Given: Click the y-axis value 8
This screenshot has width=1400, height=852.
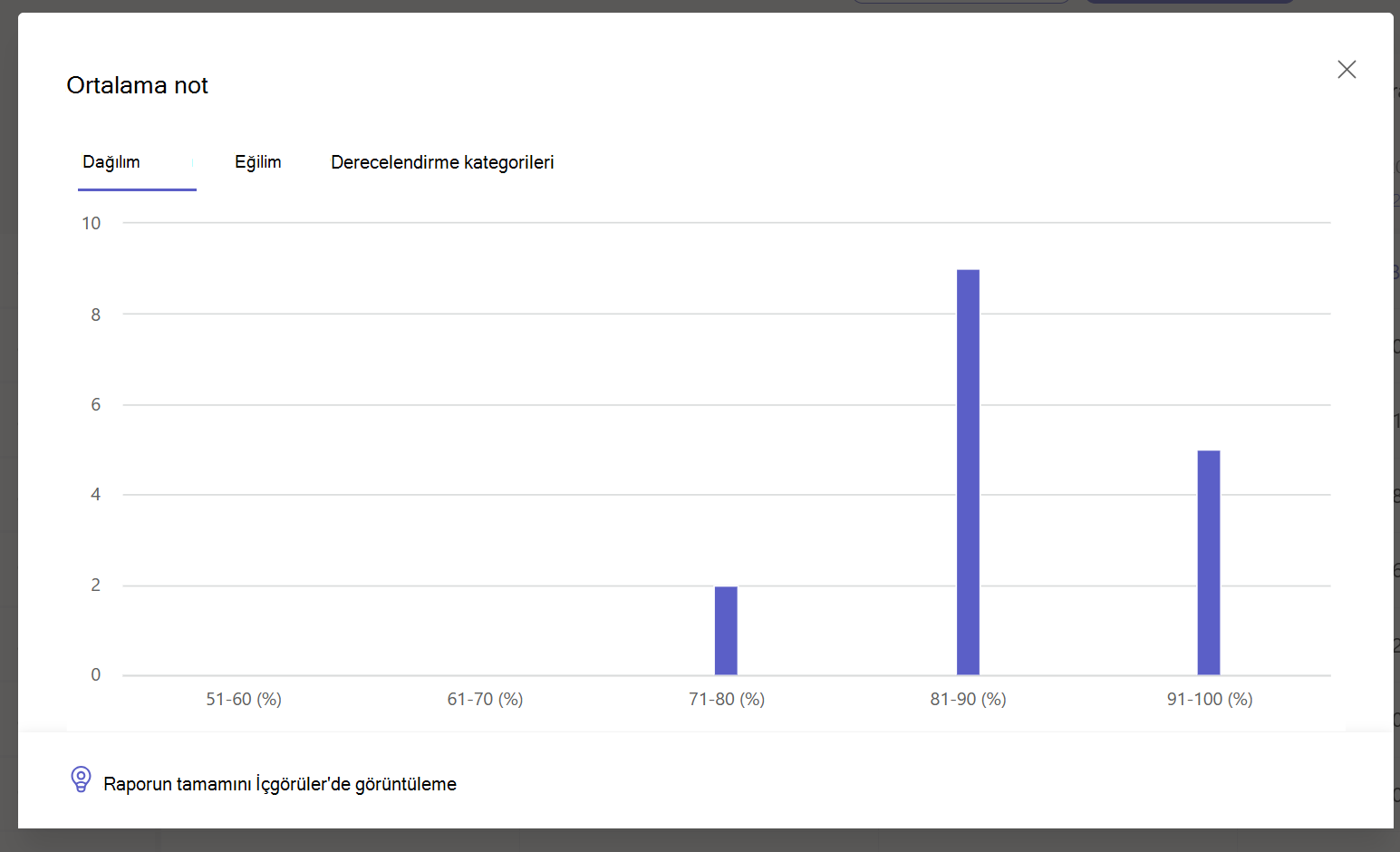Looking at the screenshot, I should [96, 315].
